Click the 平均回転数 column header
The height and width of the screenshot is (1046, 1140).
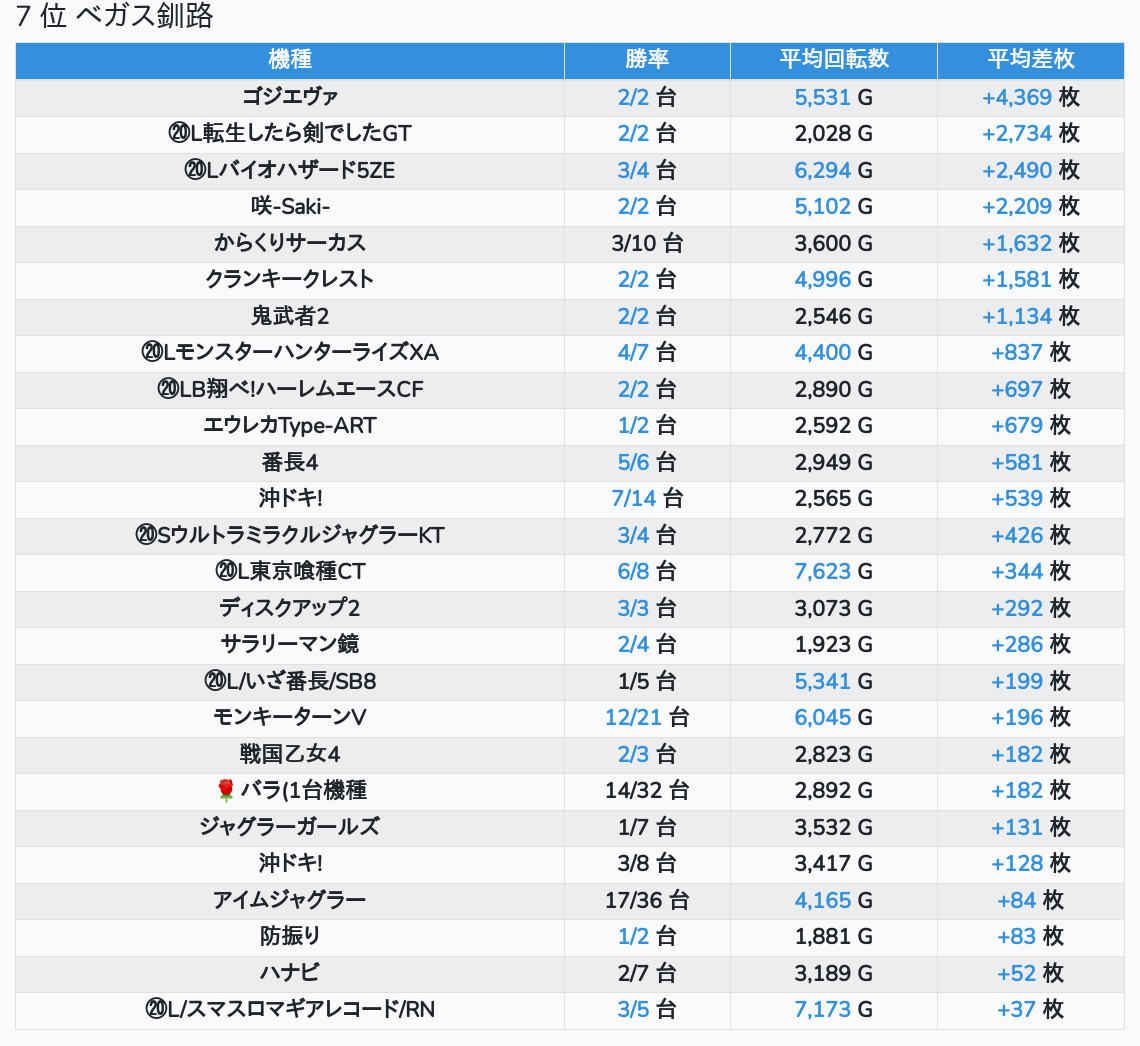(834, 60)
